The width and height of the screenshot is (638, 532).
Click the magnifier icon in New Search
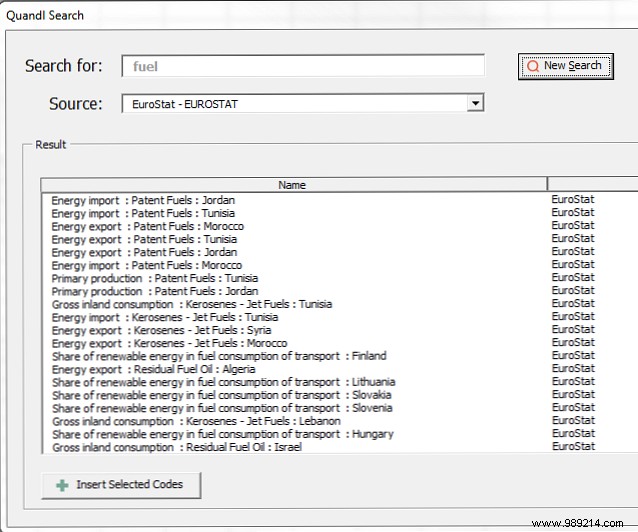tap(533, 66)
